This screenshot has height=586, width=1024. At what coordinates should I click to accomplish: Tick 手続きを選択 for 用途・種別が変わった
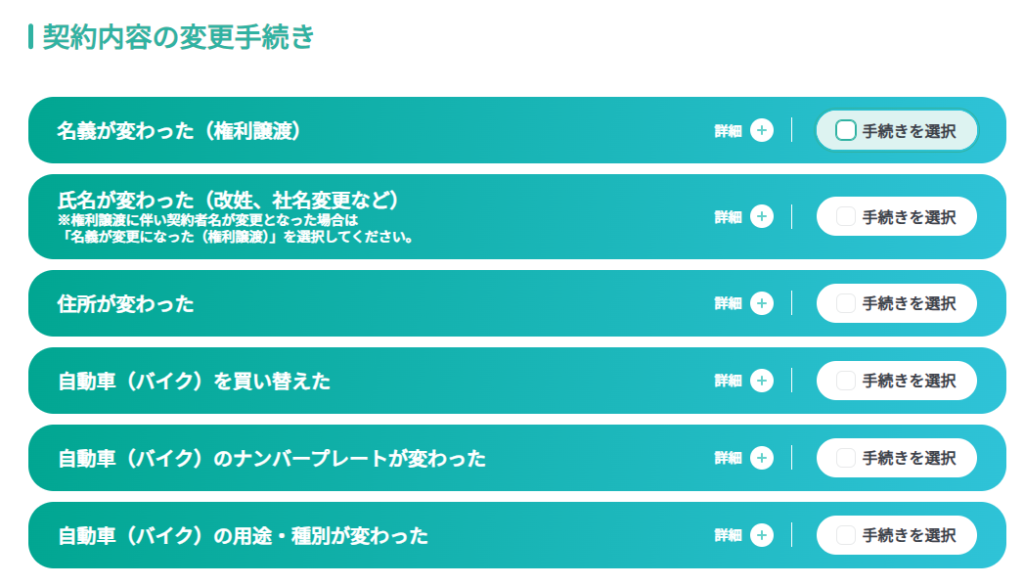[846, 535]
